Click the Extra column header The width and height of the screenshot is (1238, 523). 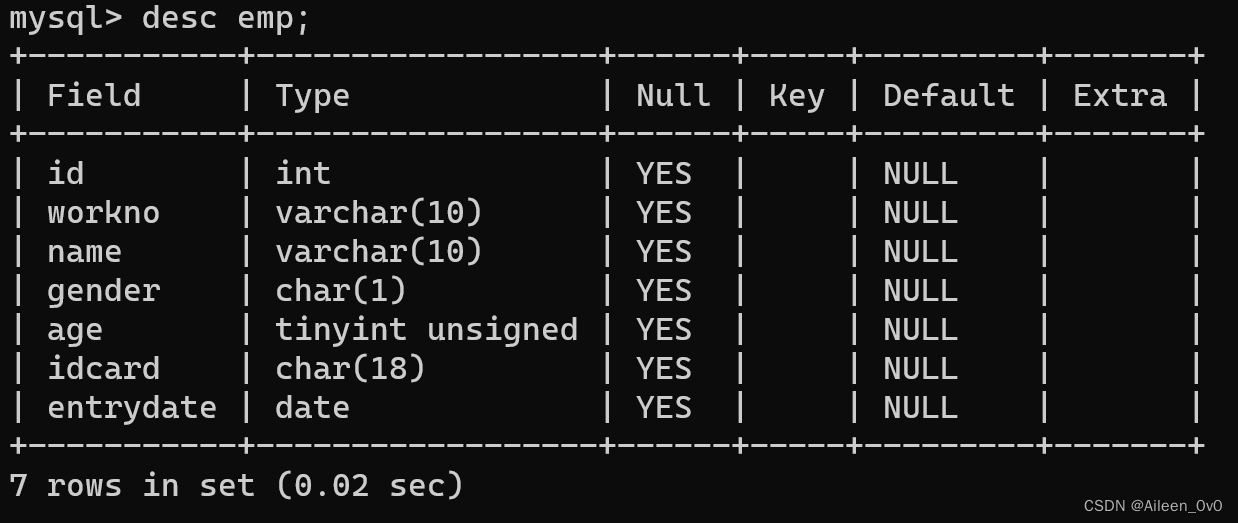click(x=1119, y=95)
